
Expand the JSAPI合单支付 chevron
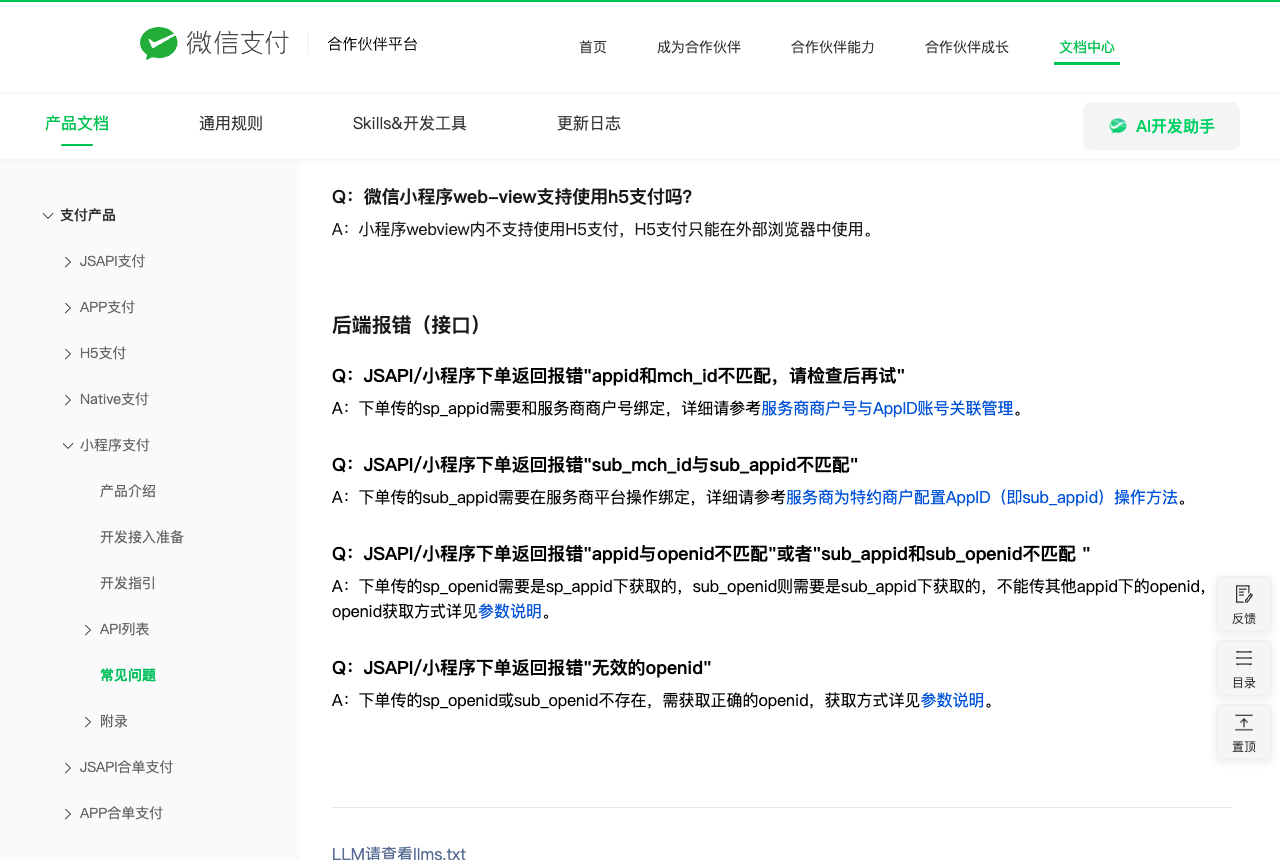[x=68, y=768]
